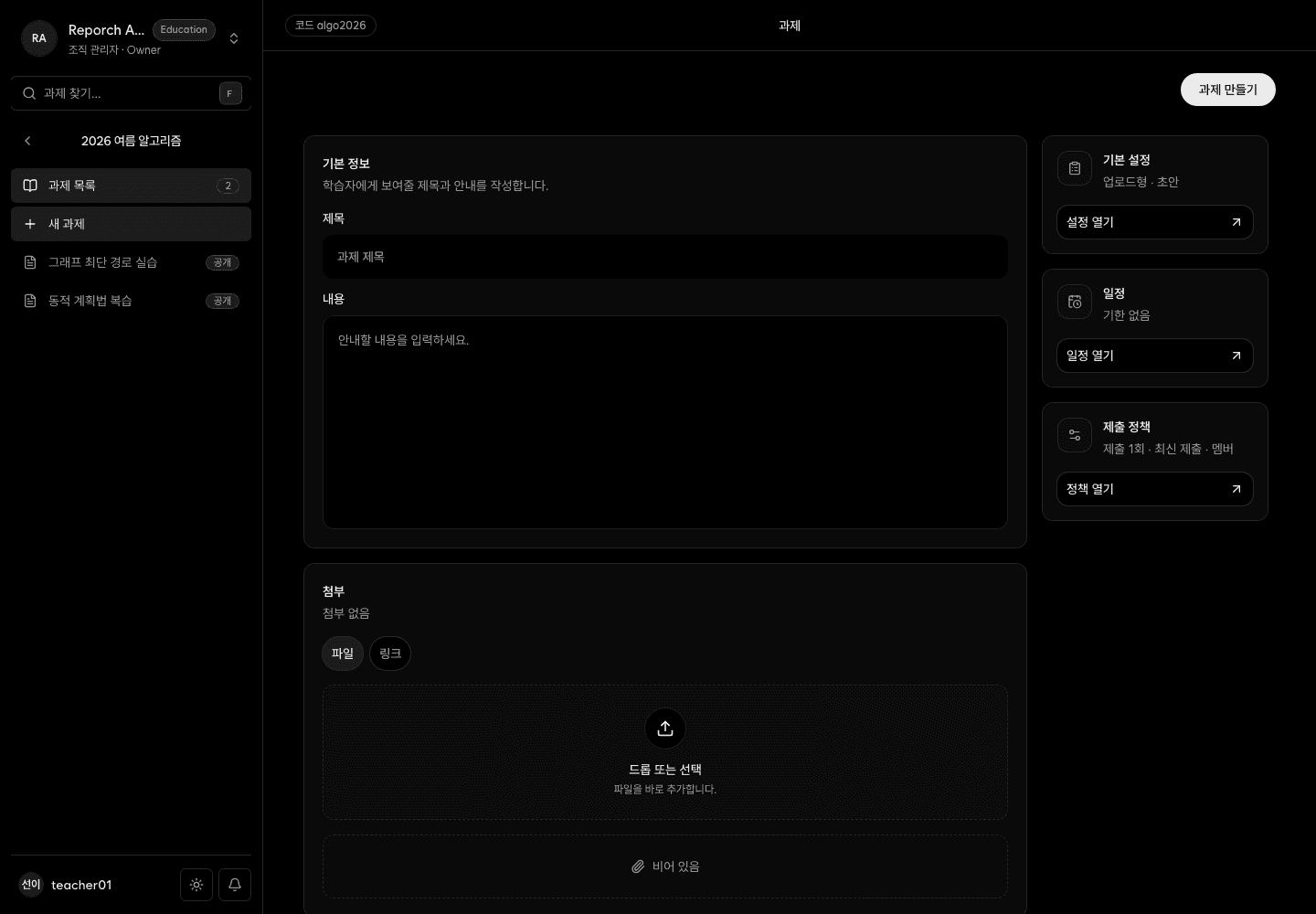Viewport: 1316px width, 914px height.
Task: Click the 드롭 또는 선택 upload text
Action: click(x=665, y=770)
